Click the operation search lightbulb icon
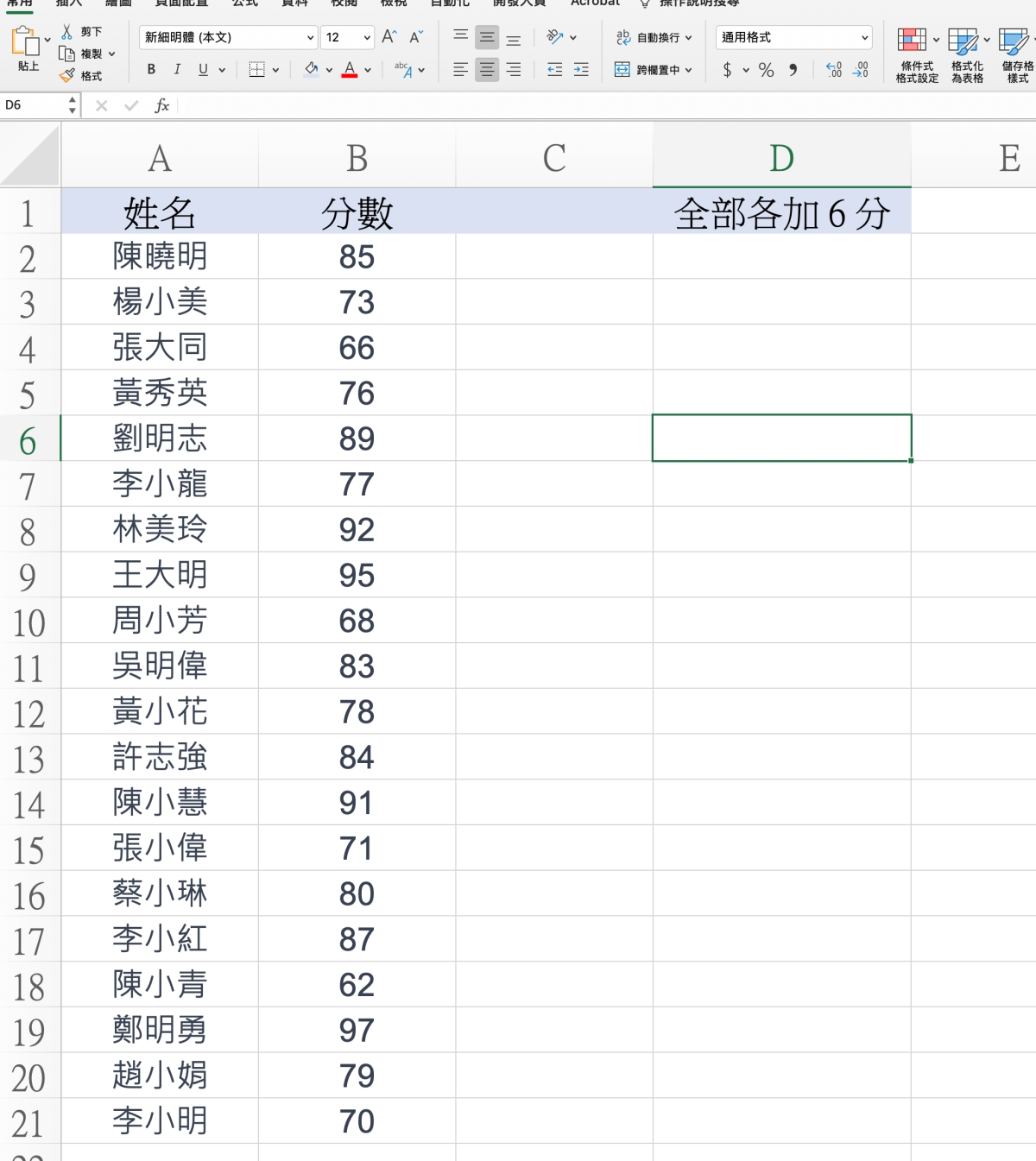 click(x=645, y=3)
